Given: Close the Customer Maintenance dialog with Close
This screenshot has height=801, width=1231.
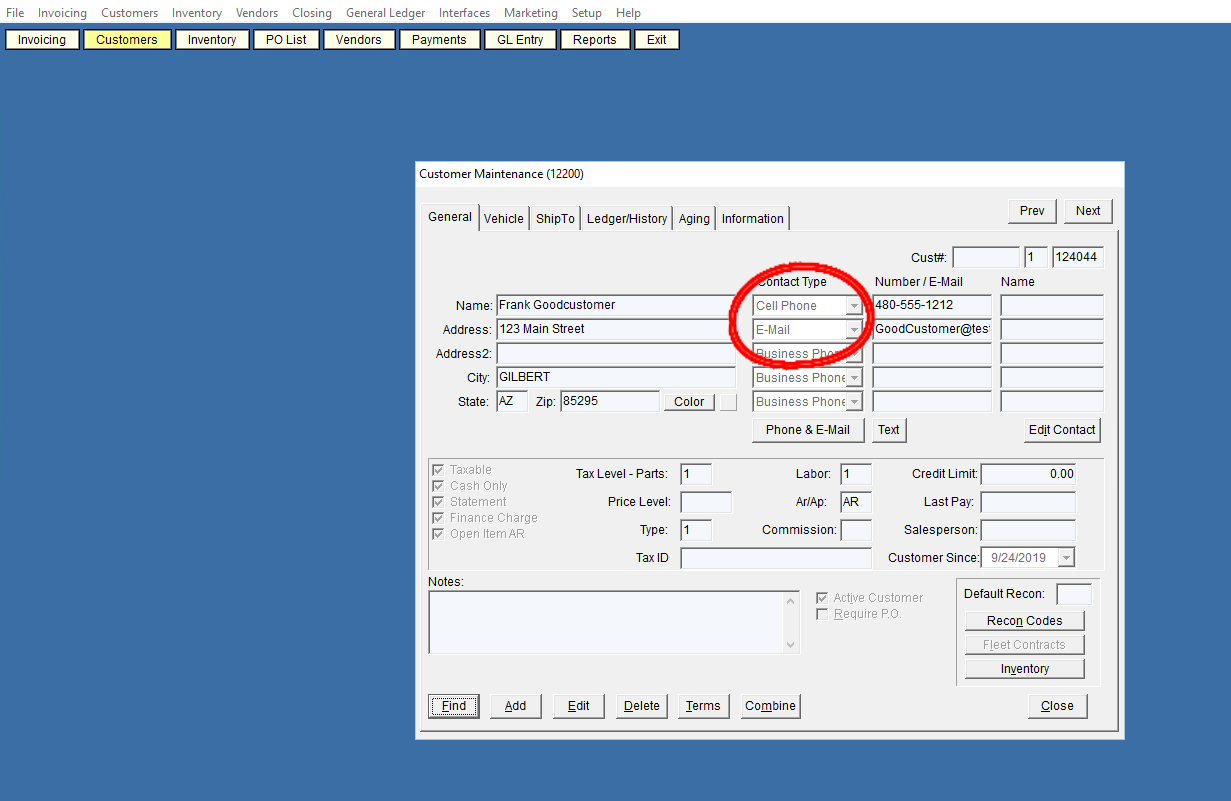Looking at the screenshot, I should coord(1057,706).
